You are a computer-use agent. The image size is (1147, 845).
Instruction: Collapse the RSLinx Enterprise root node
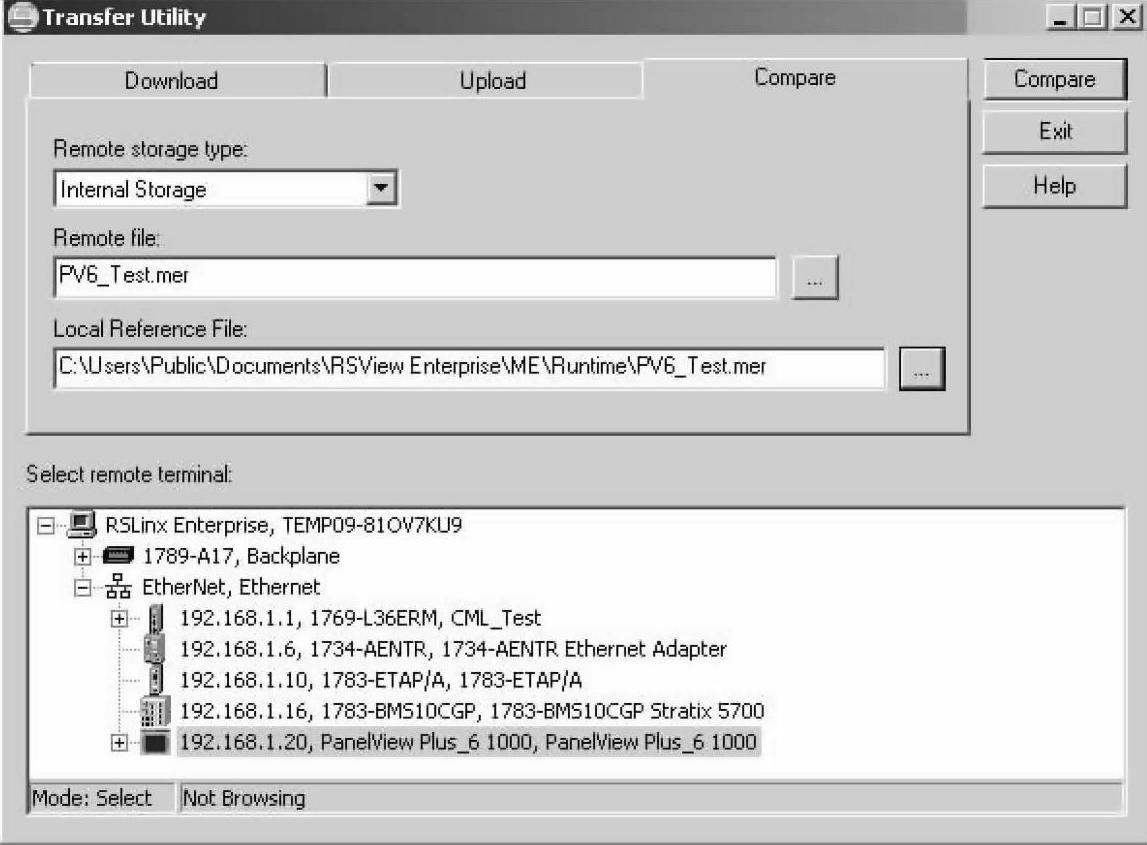45,525
